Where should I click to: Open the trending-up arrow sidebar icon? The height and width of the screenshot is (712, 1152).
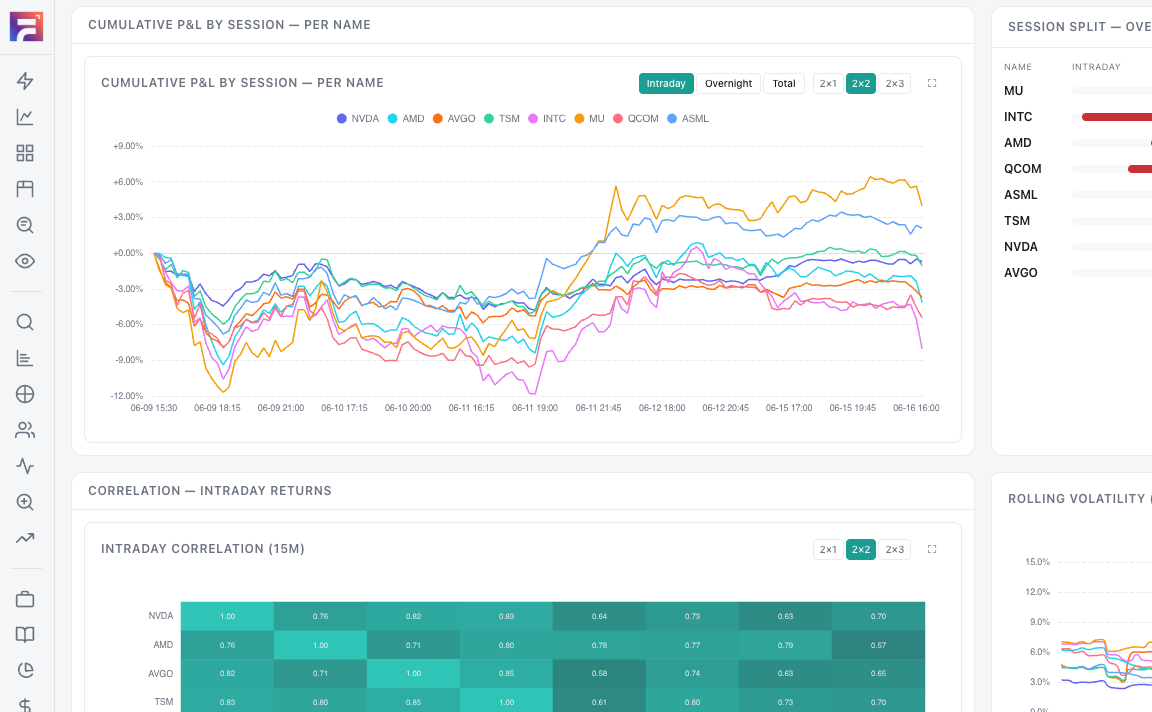click(x=25, y=538)
